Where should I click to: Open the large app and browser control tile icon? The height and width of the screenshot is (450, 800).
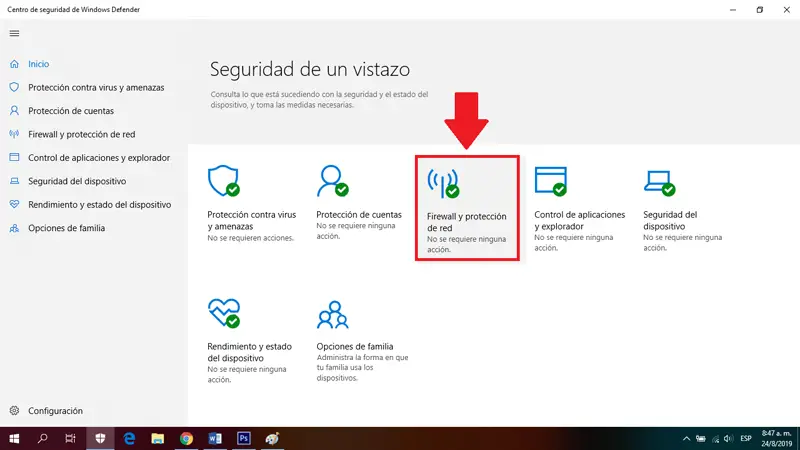[x=551, y=181]
